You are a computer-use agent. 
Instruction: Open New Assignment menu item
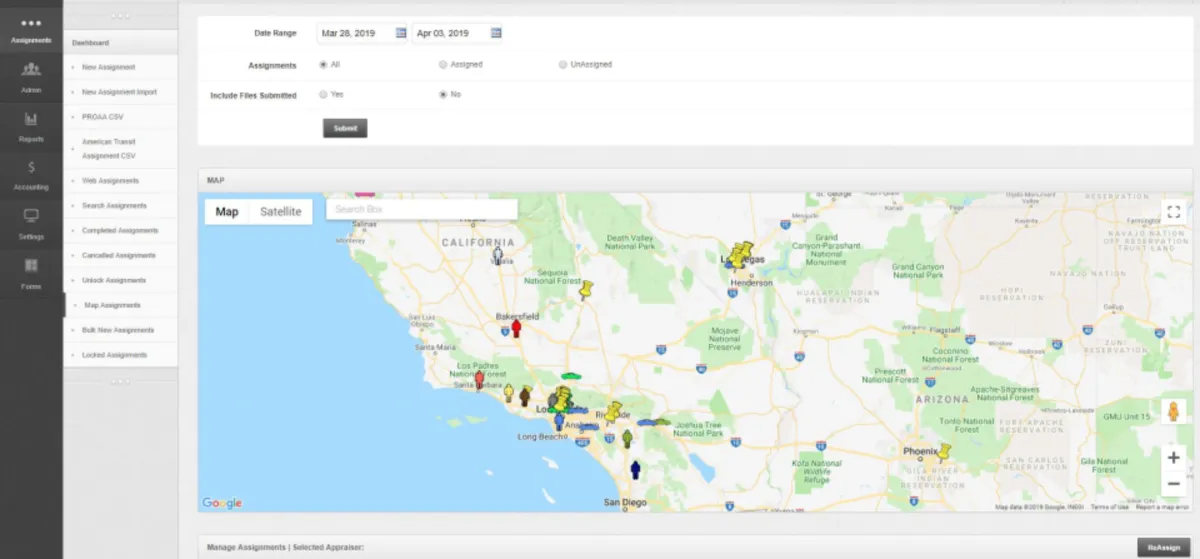point(121,67)
